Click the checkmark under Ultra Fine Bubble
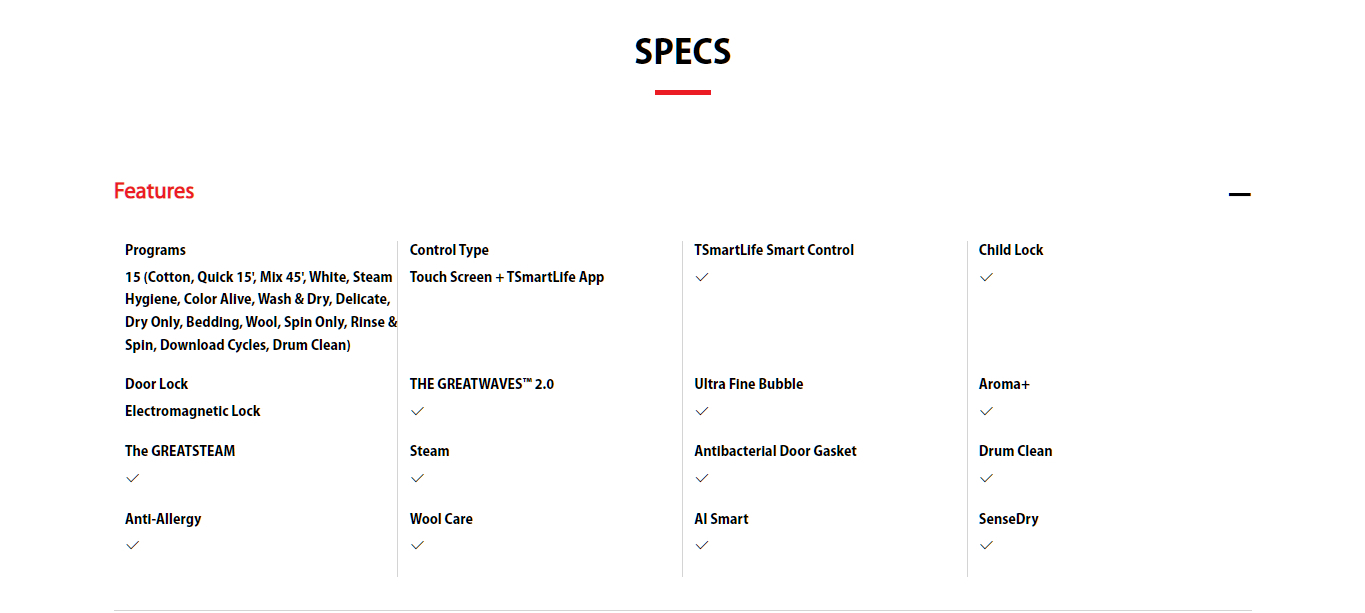Viewport: 1365px width, 613px height. pyautogui.click(x=702, y=411)
